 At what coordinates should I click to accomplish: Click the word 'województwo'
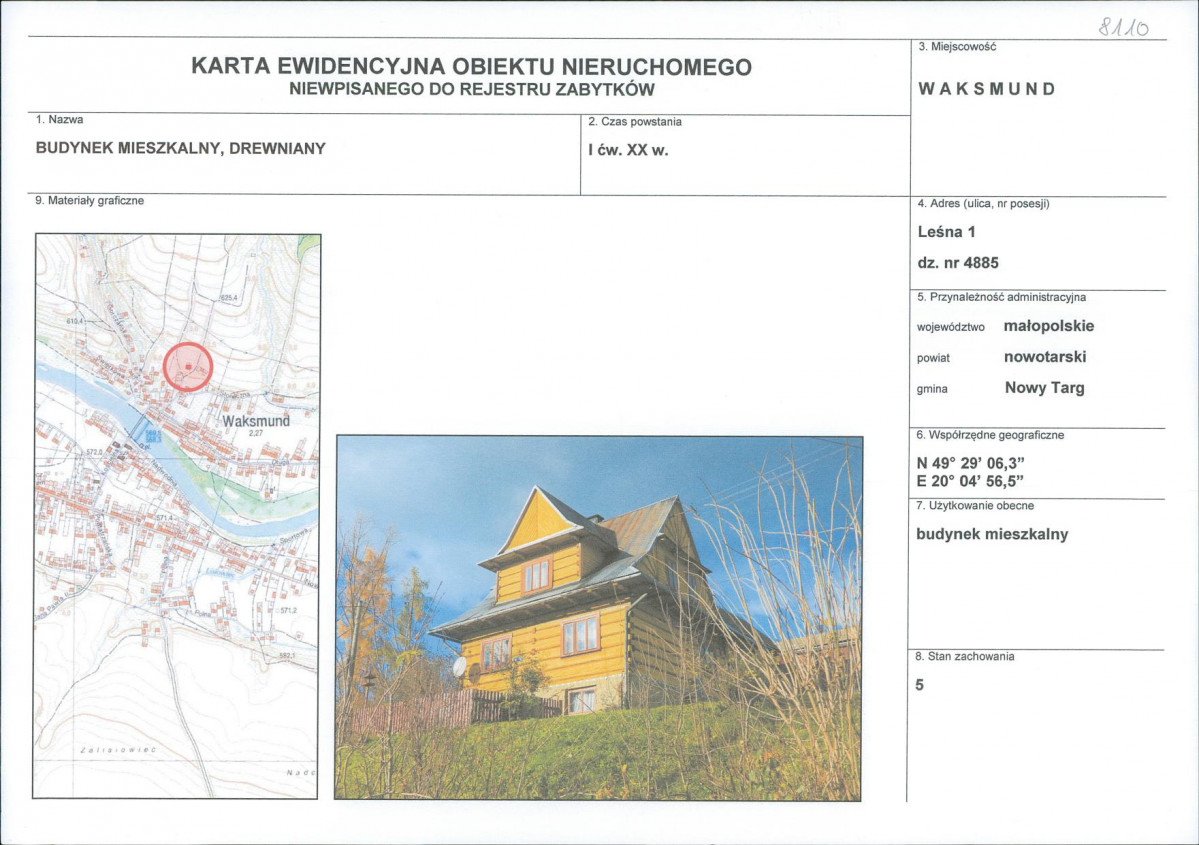pyautogui.click(x=950, y=327)
